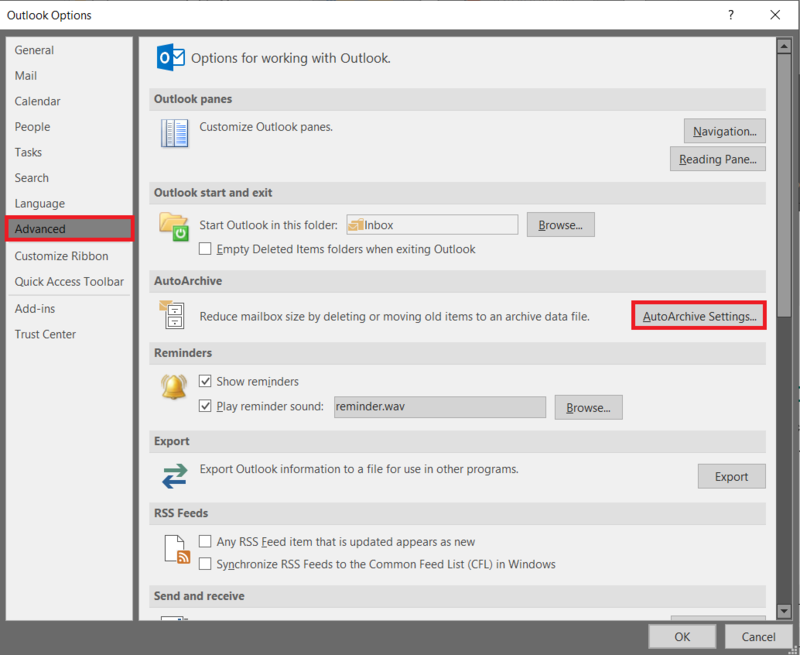Uncheck the Show reminders checkbox

(206, 382)
